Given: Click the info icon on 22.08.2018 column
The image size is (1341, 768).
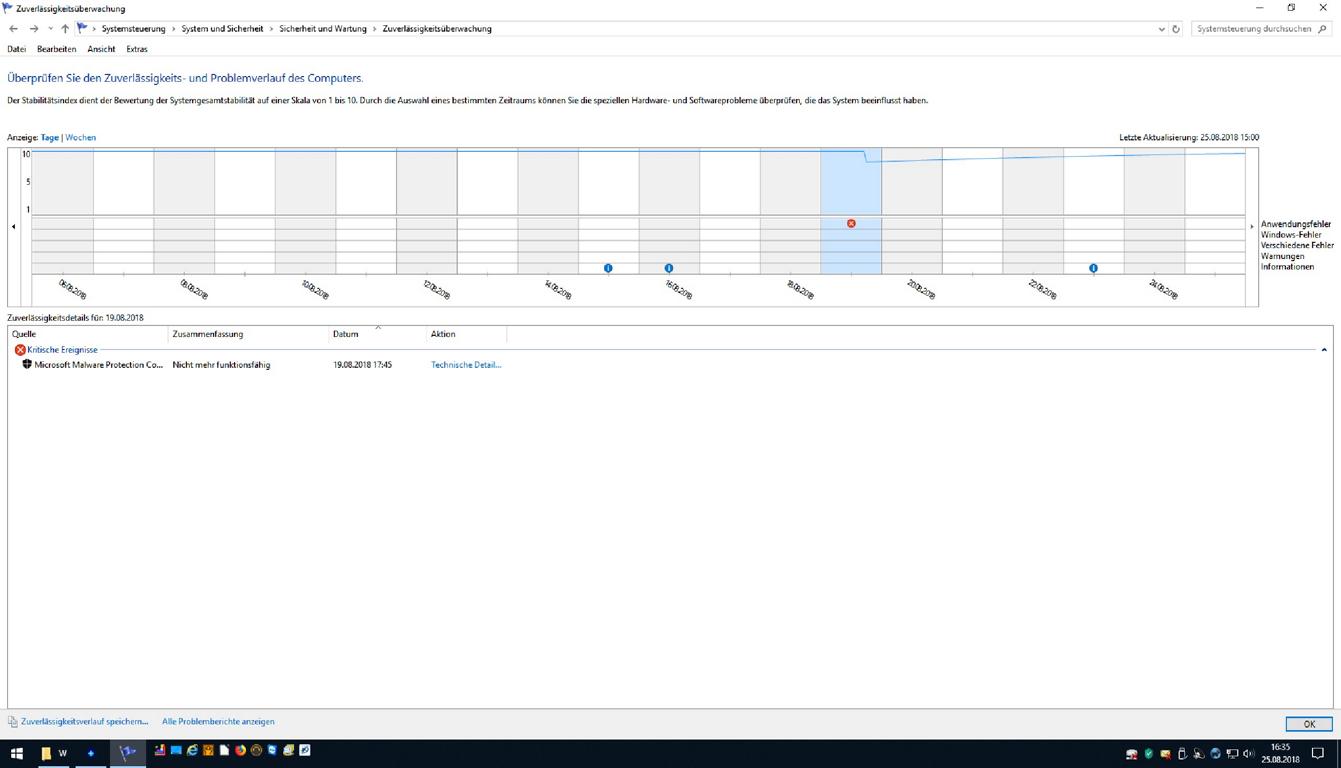Looking at the screenshot, I should pos(1093,268).
